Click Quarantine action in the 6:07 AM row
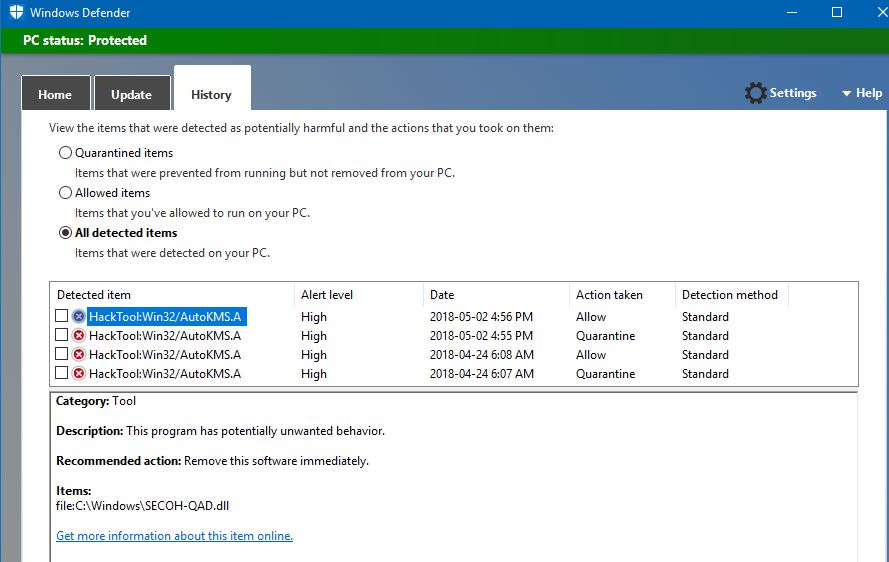The height and width of the screenshot is (562, 889). pos(606,374)
